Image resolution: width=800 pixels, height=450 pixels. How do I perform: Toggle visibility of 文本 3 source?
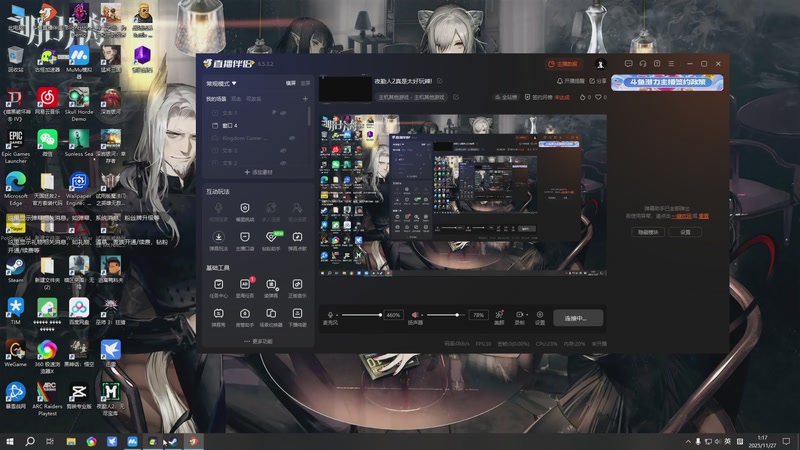click(283, 151)
